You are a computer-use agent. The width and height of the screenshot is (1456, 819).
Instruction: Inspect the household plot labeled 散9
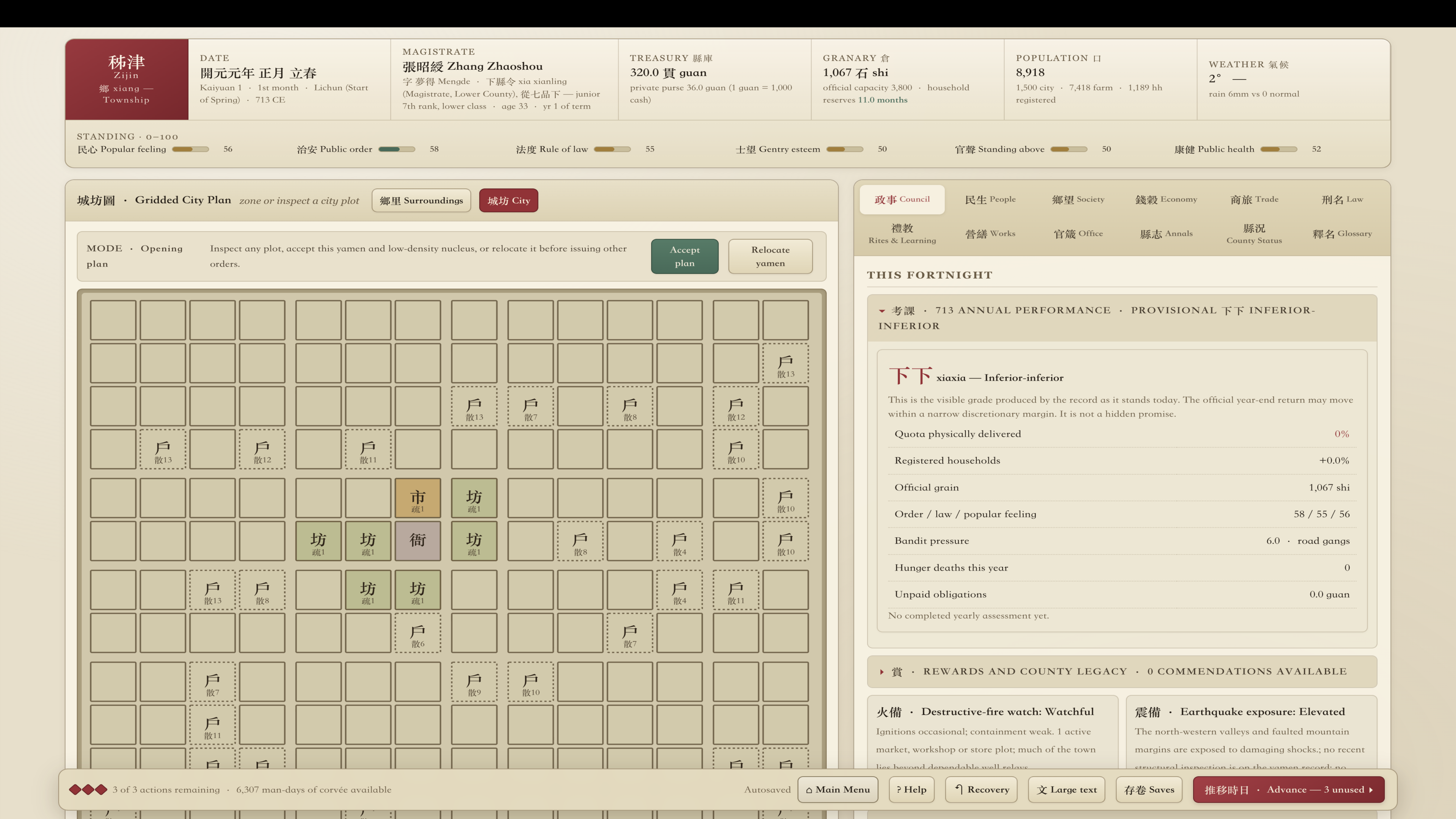(474, 682)
